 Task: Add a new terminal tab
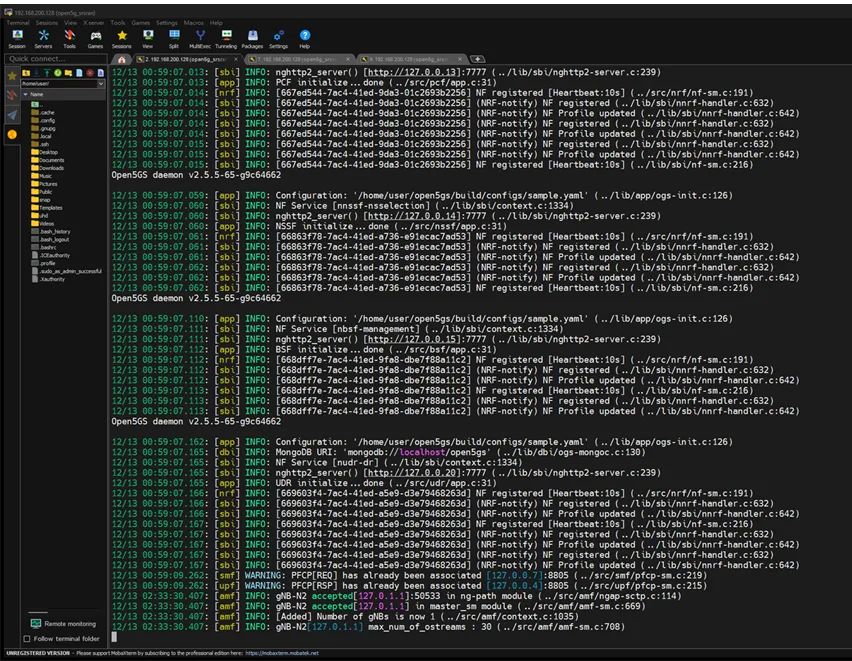click(477, 59)
